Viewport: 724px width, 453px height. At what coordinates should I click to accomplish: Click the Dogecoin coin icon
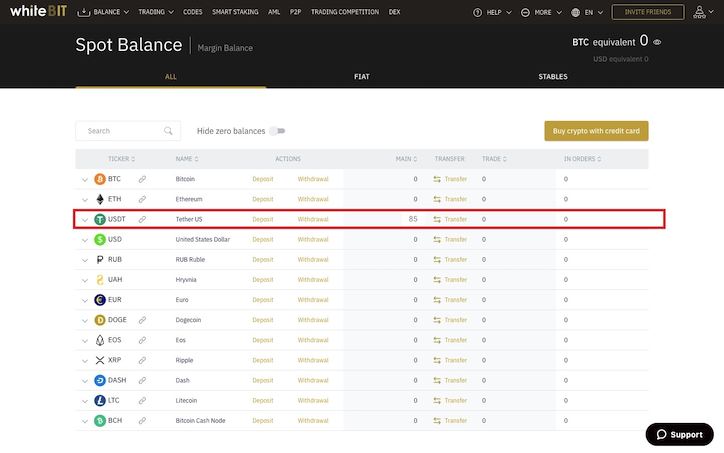(100, 320)
